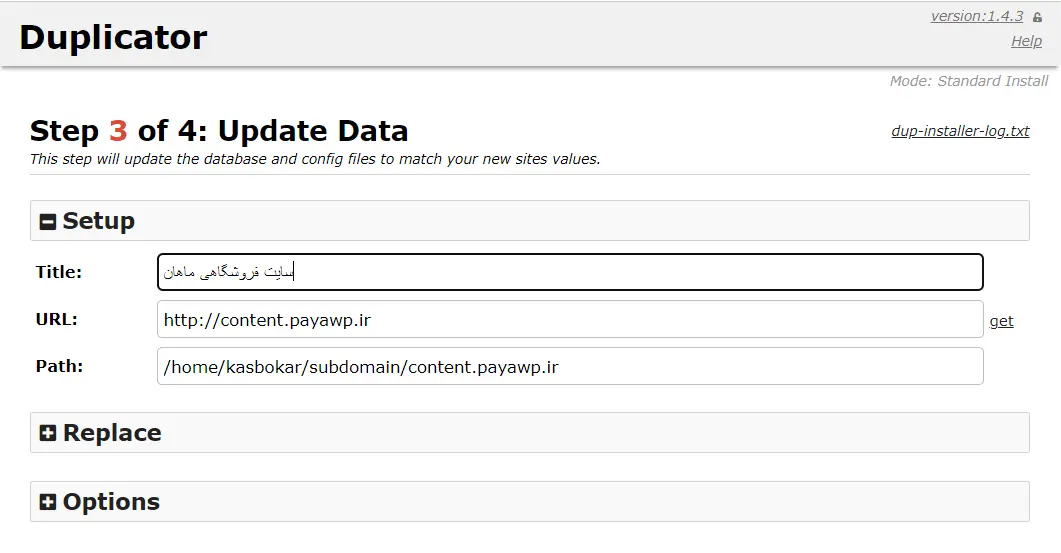Viewport: 1061px width, 553px height.
Task: Click the Duplicator heading
Action: click(113, 37)
